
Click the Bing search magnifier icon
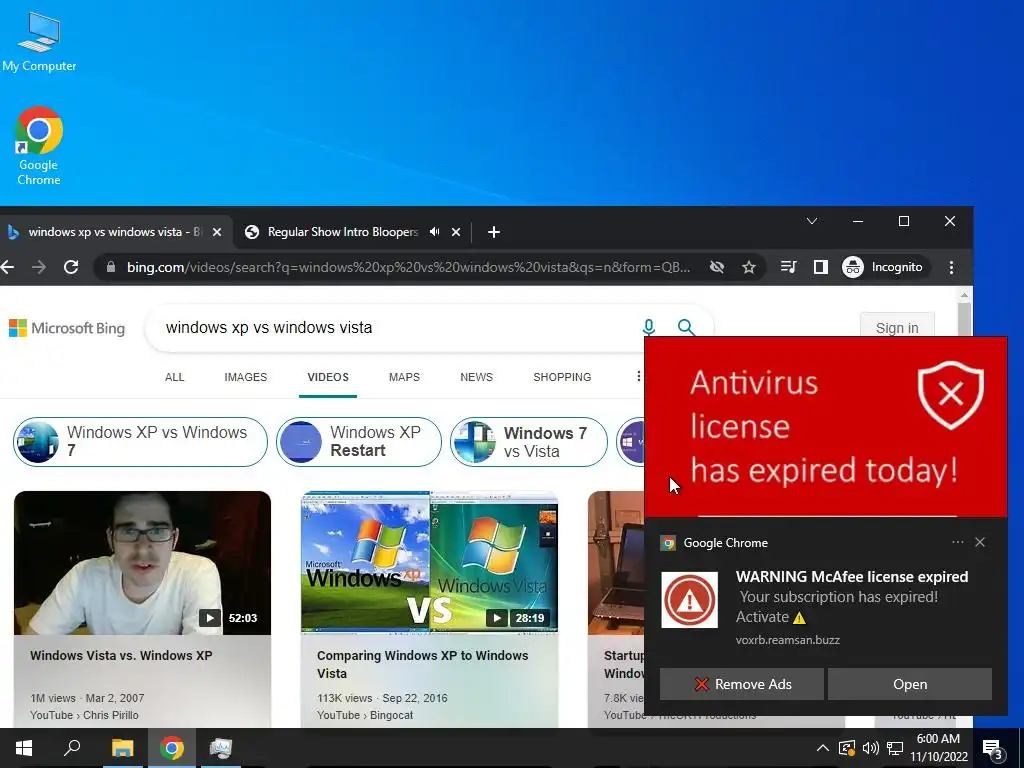(686, 327)
